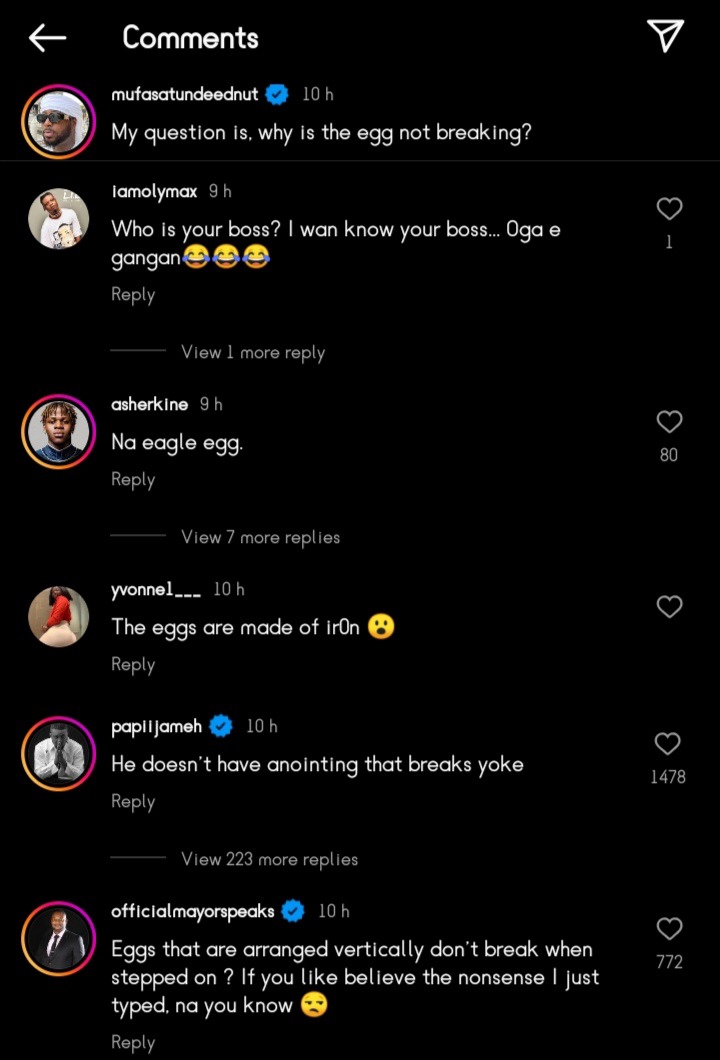The image size is (720, 1060).
Task: Like papiijameh's anointing comment
Action: (668, 744)
